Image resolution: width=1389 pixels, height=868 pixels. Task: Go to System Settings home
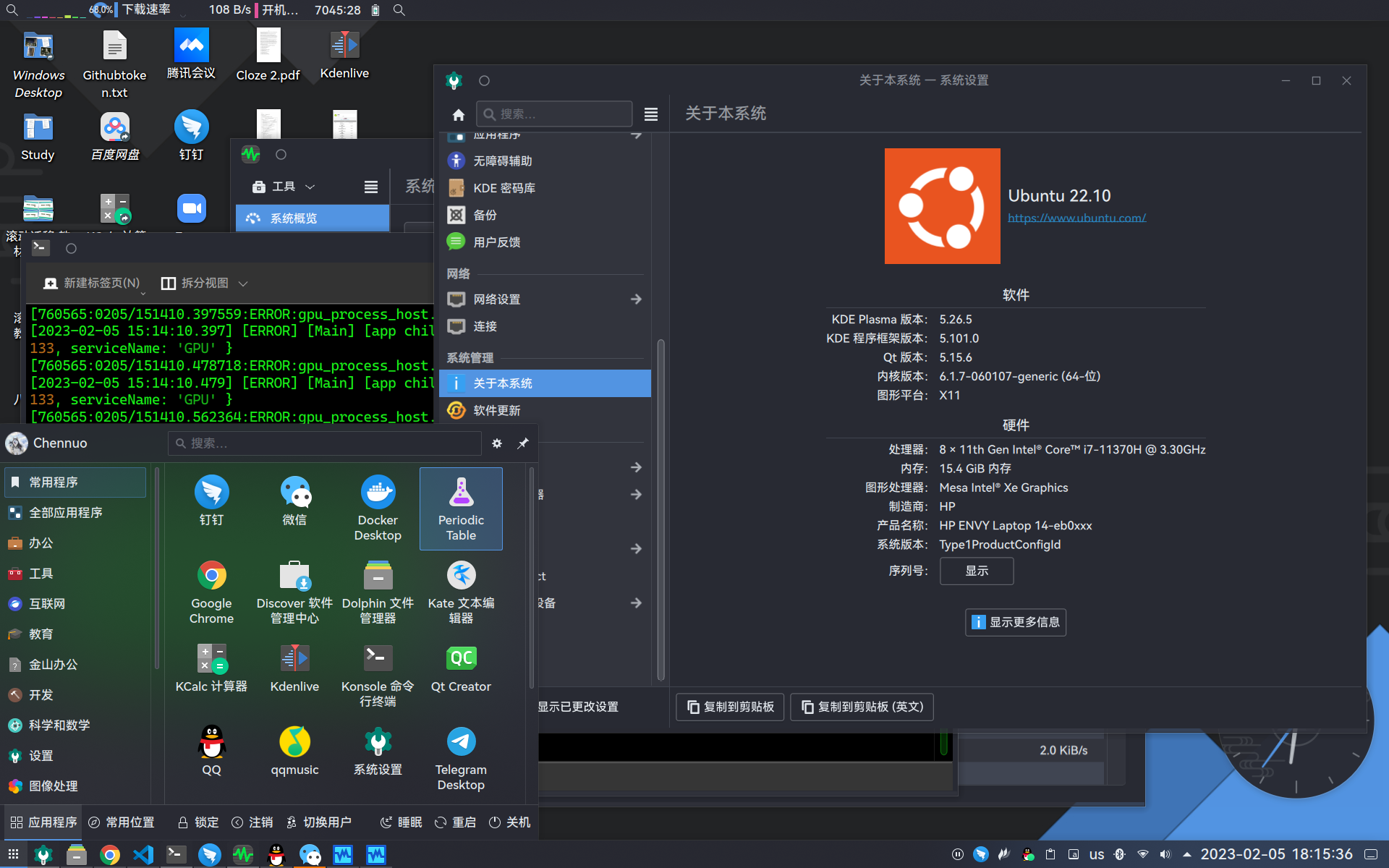click(459, 114)
